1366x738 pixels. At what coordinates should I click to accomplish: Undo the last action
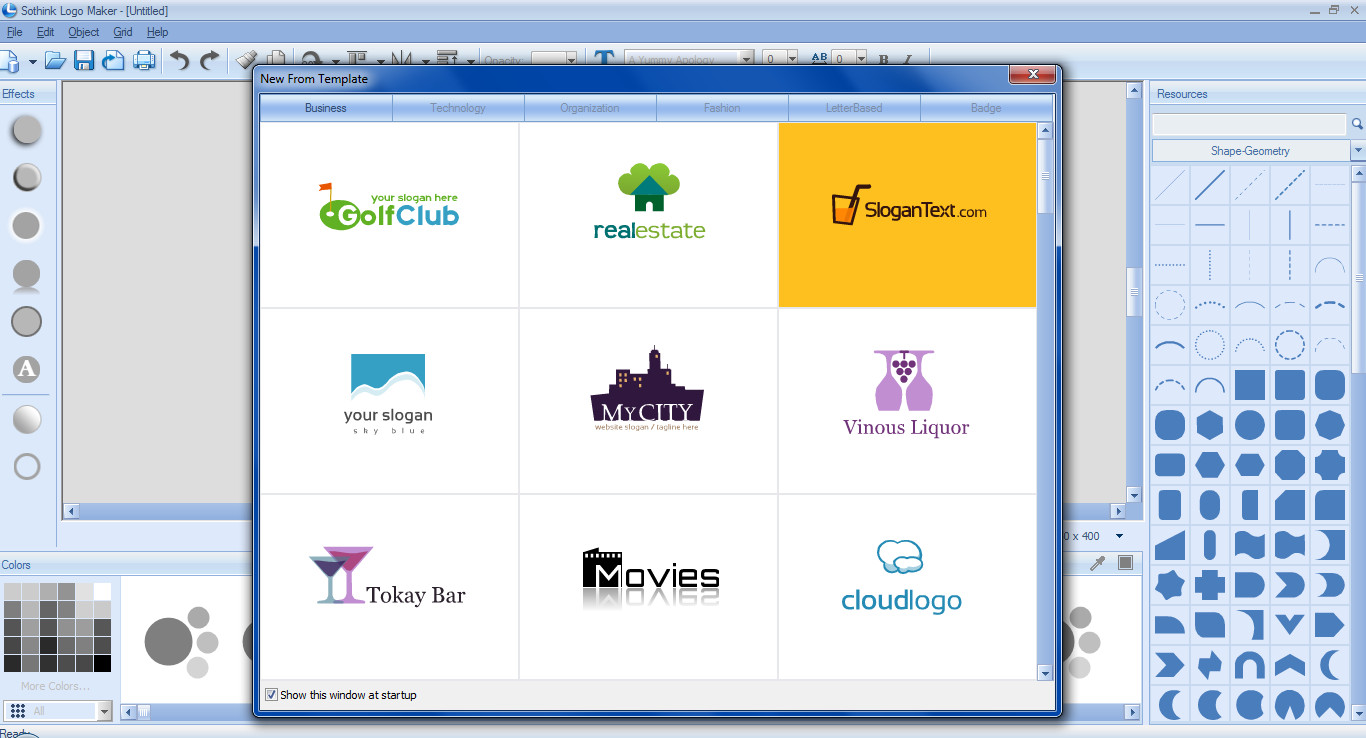point(179,60)
